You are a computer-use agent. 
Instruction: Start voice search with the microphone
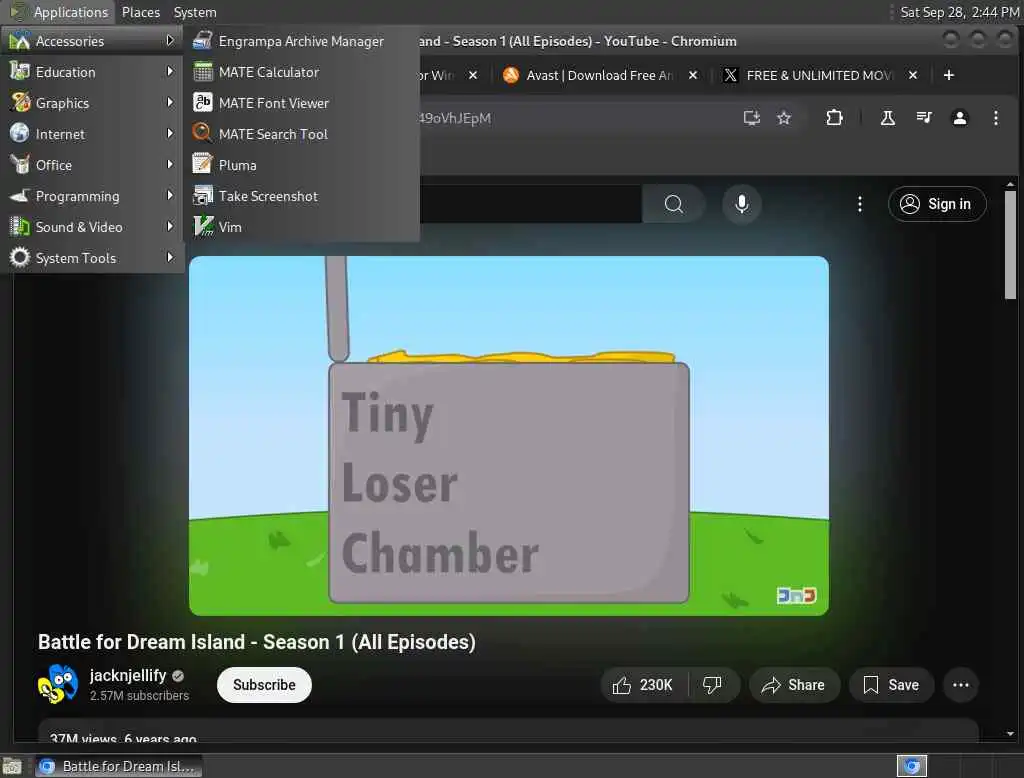point(742,204)
